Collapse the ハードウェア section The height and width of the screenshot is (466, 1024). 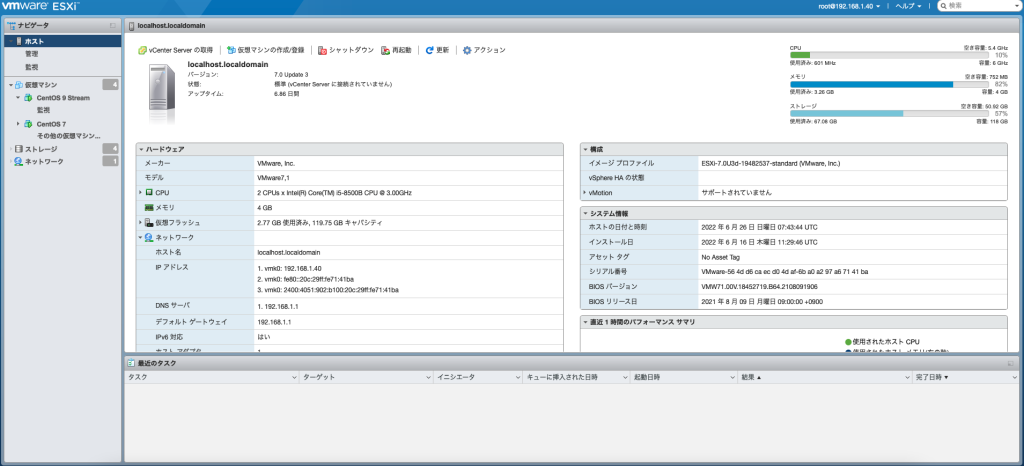coord(141,149)
